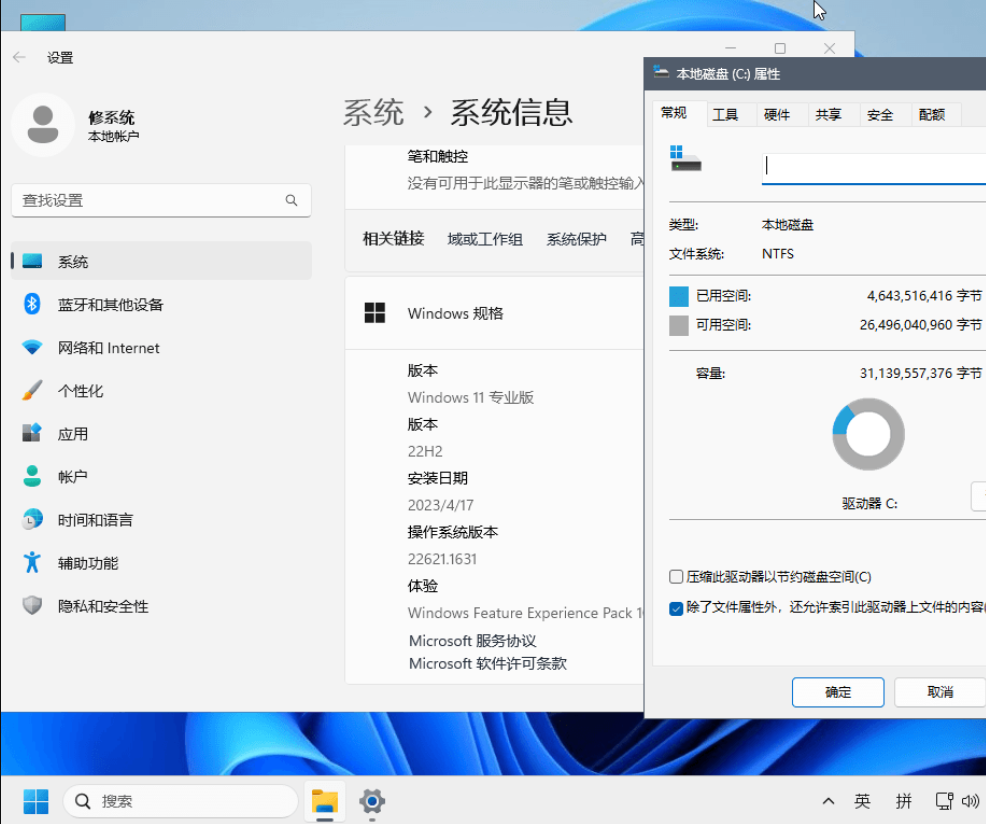Click the 英 input language indicator

[x=862, y=801]
